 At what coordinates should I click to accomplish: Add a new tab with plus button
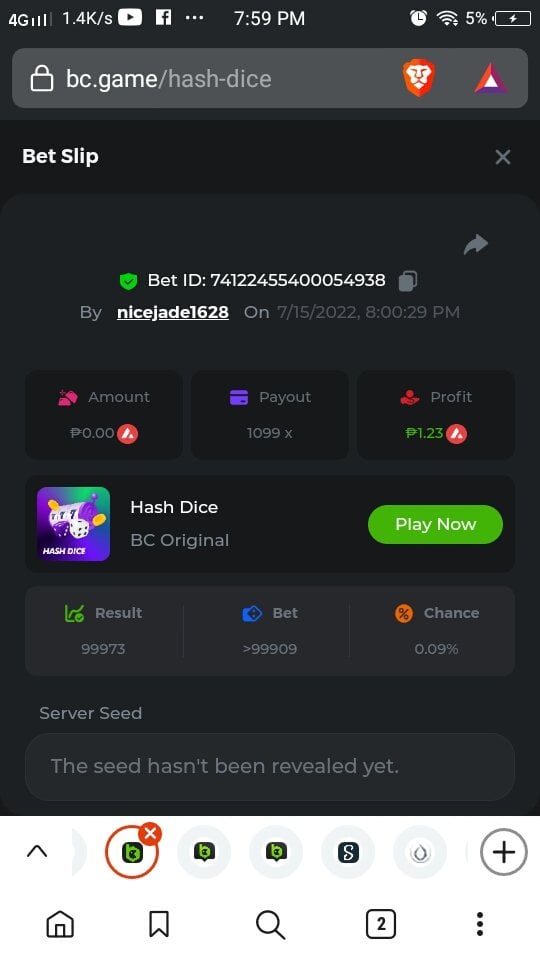(504, 852)
